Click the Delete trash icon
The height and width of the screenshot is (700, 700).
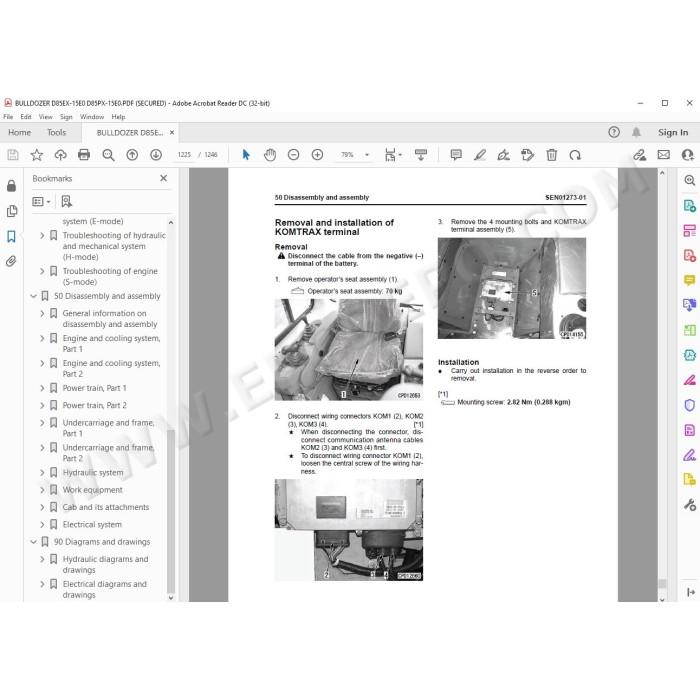coord(551,155)
